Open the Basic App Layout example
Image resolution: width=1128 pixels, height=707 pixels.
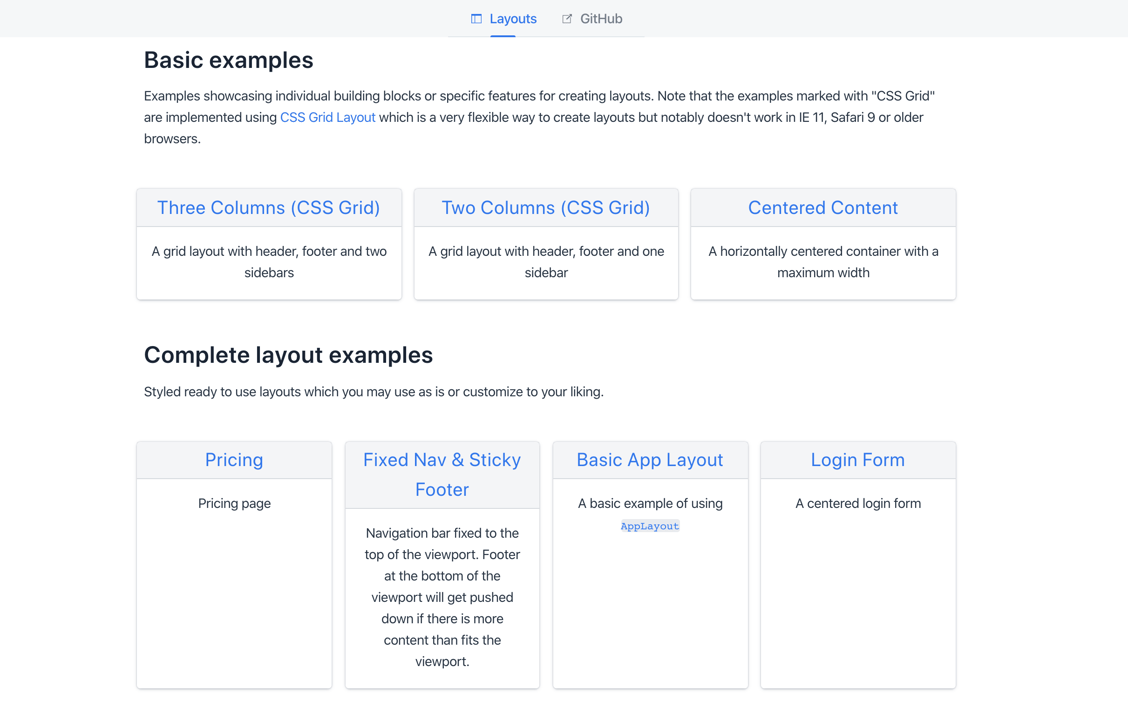coord(650,459)
